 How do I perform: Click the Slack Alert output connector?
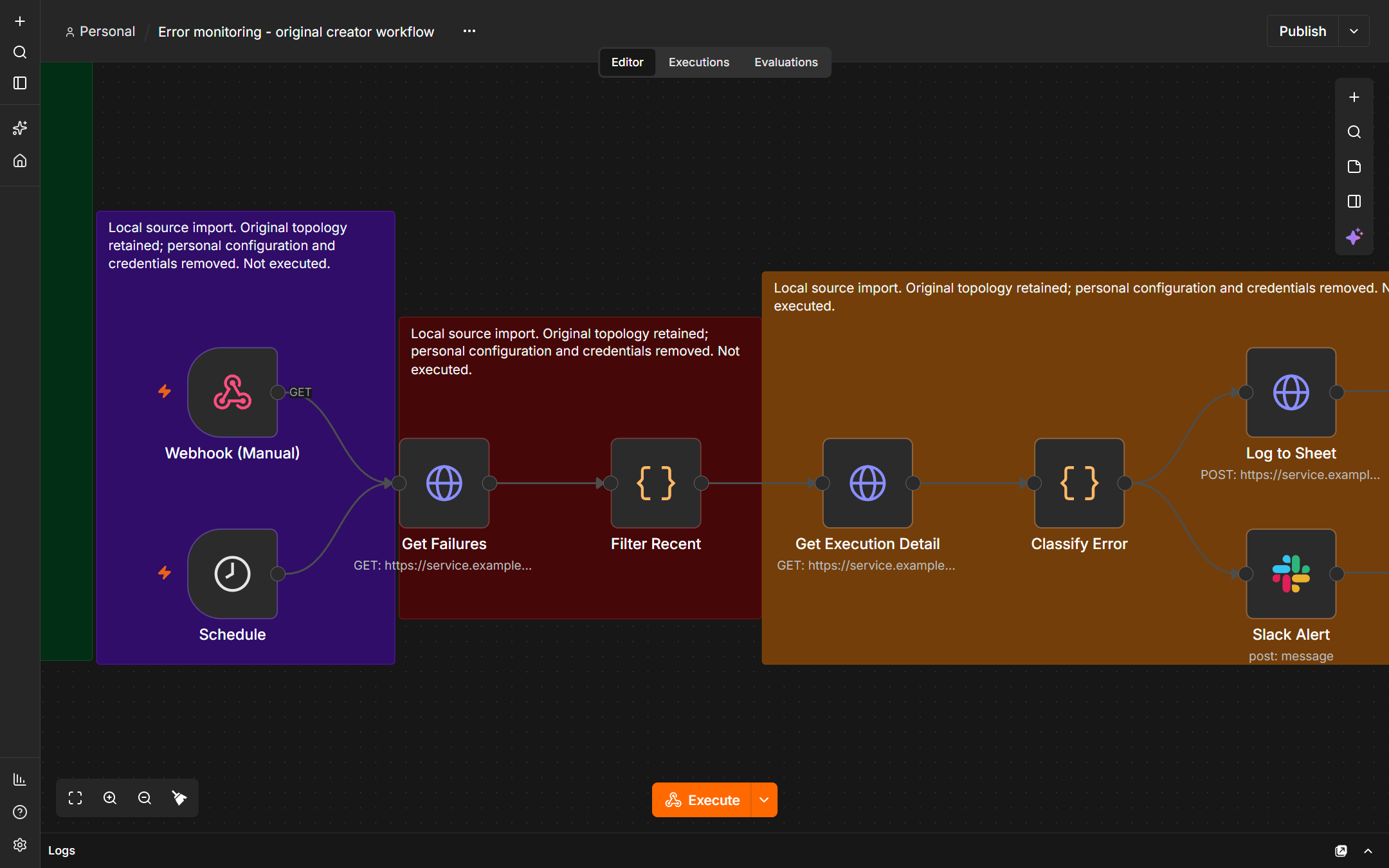click(1336, 574)
